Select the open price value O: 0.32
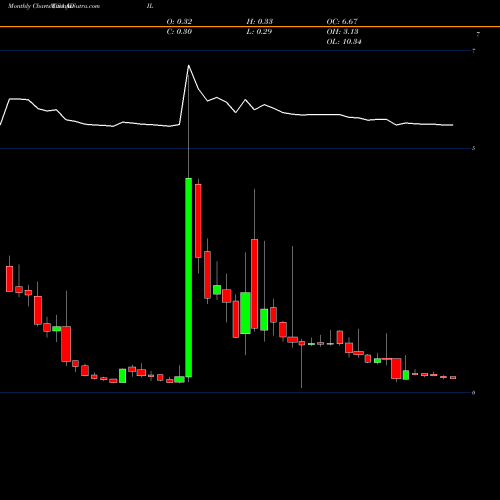The image size is (500, 500). (x=179, y=22)
